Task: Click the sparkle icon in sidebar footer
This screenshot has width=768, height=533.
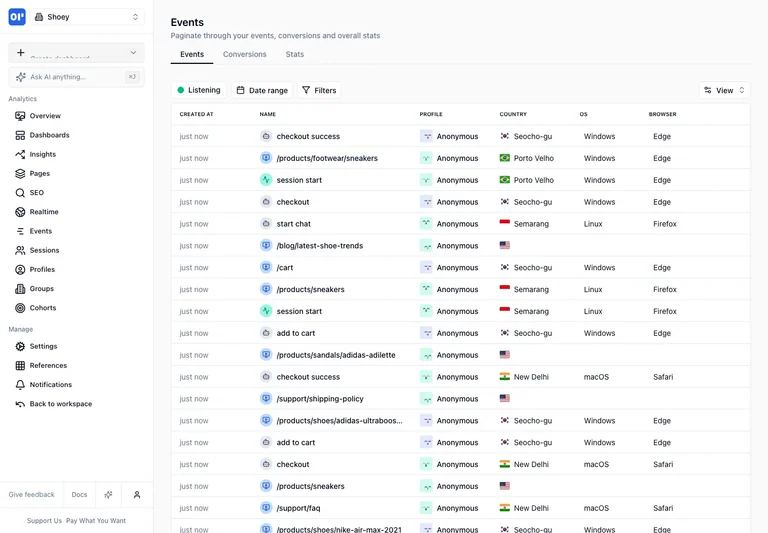Action: [108, 495]
